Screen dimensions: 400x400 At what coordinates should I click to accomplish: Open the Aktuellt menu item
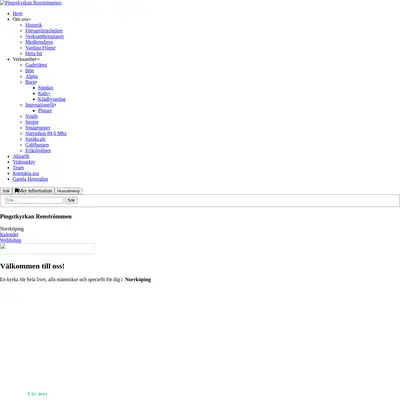(x=21, y=156)
